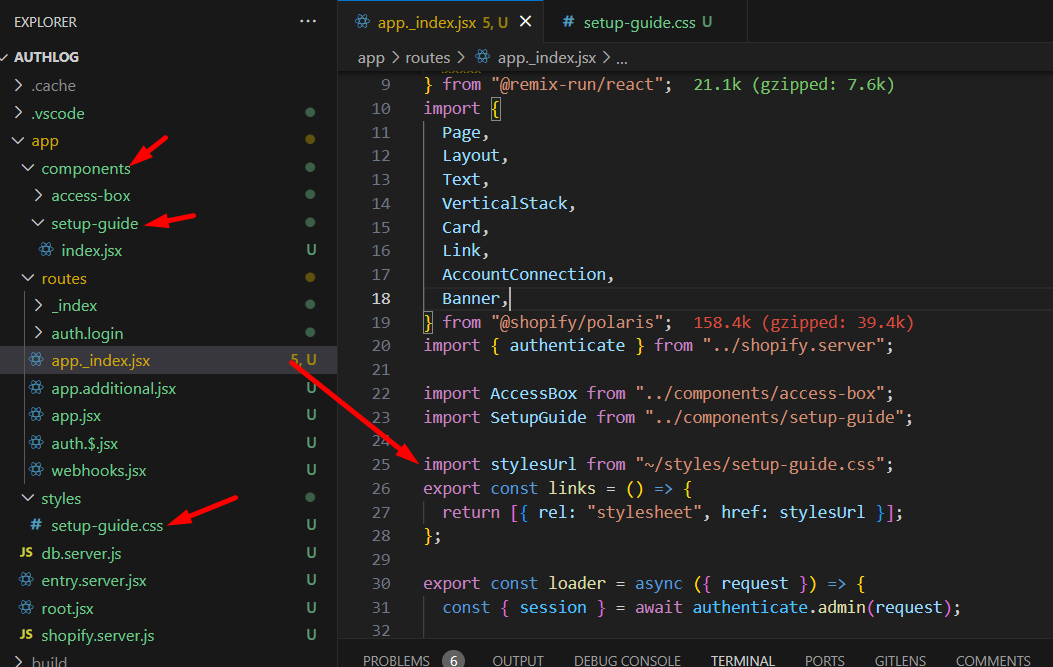Click "~/styles/setup-guide.css" import string
Screen dimensions: 1053x667
760,464
